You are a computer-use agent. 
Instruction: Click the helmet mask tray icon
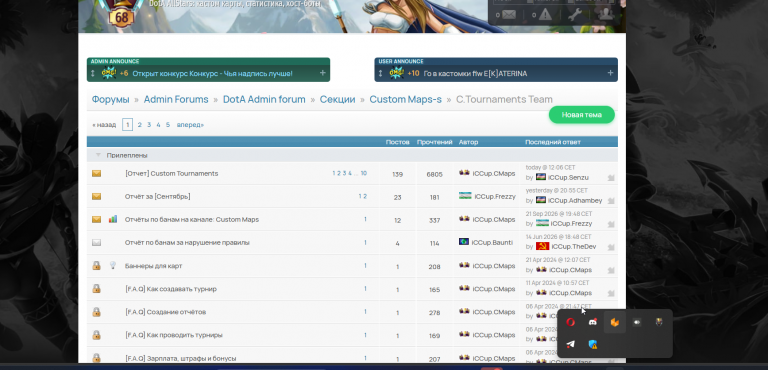click(659, 322)
